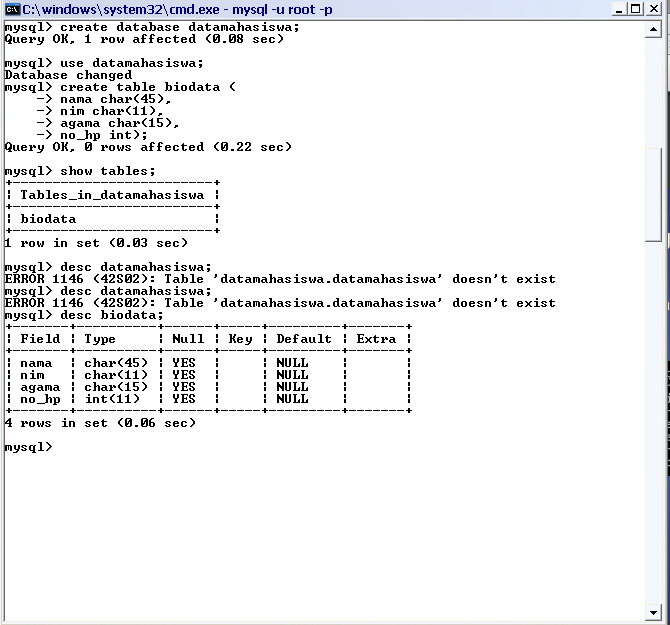This screenshot has height=625, width=670.
Task: Click the 'Type' column header
Action: coord(100,339)
